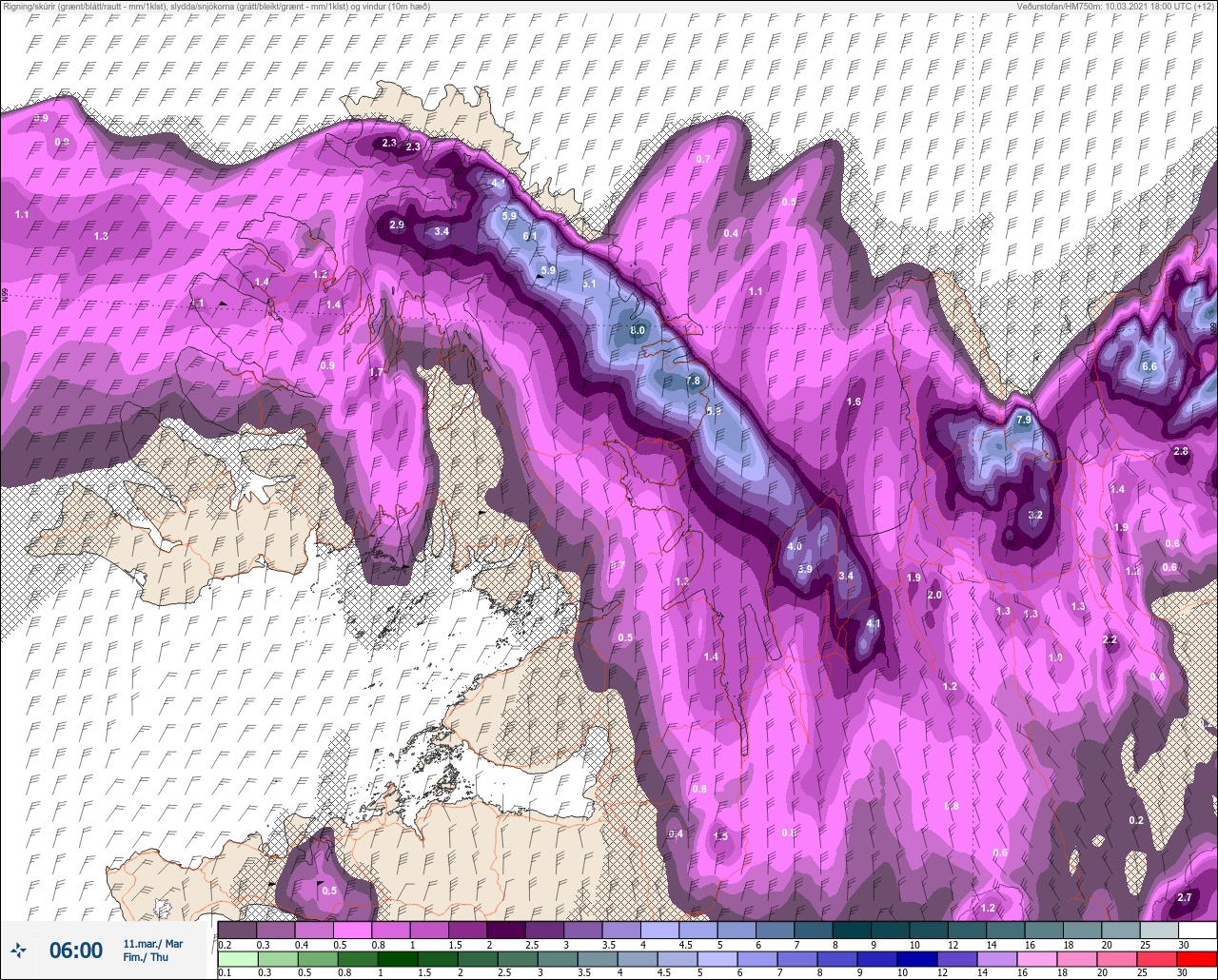Pick the upper snow legend swatch labeled 4
The height and width of the screenshot is (980, 1218).
[x=661, y=930]
